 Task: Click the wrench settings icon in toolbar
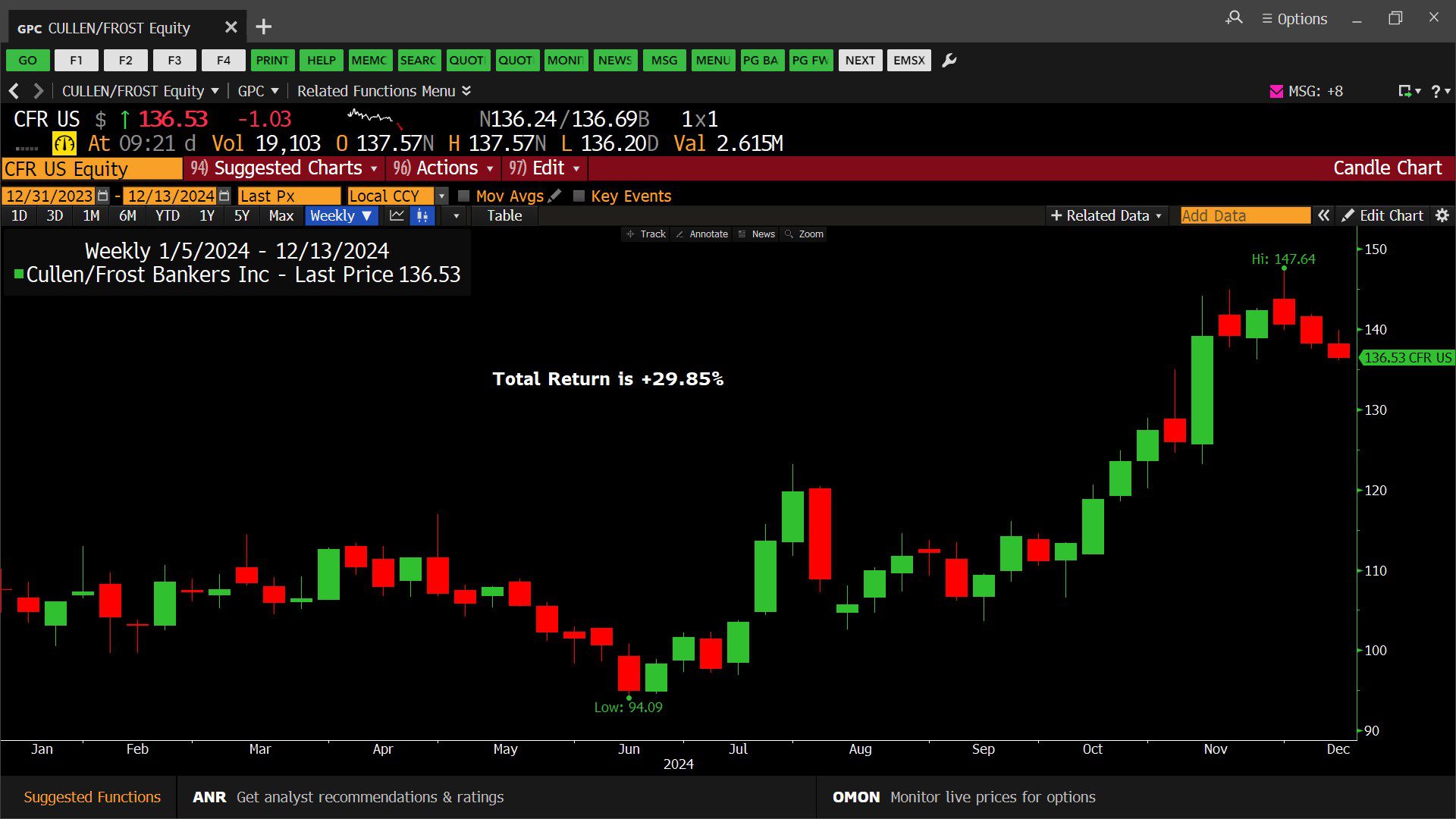tap(949, 61)
